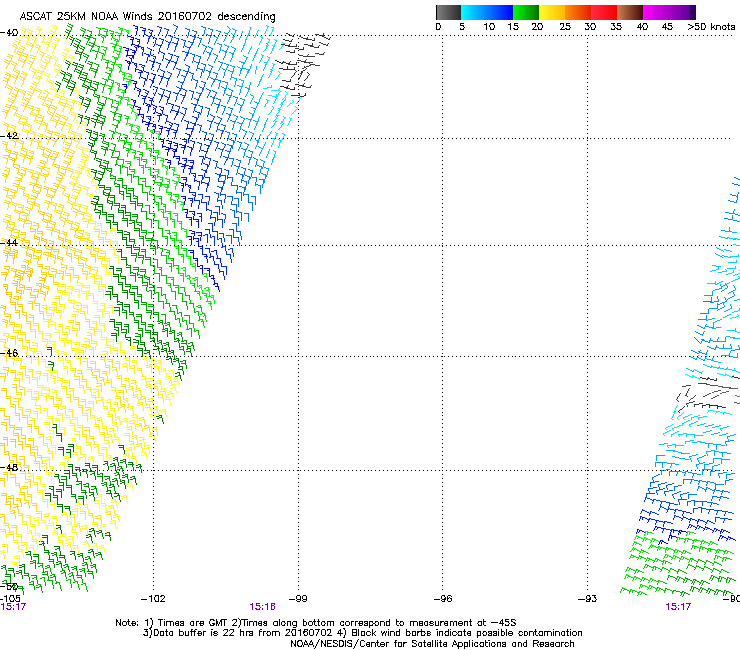Click the 'Times are GMT' note line

[316, 623]
